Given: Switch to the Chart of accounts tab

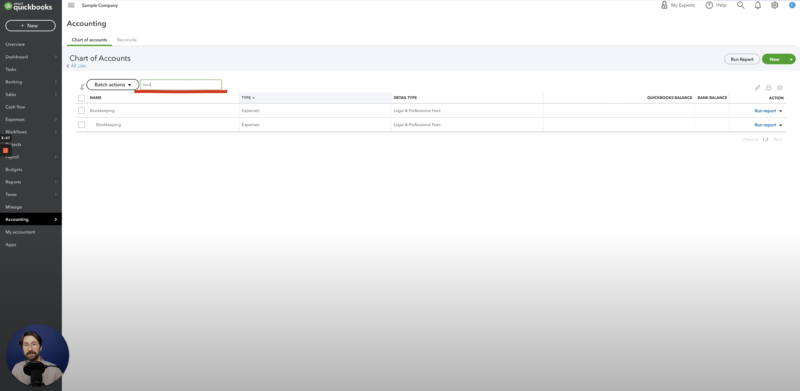Looking at the screenshot, I should (89, 40).
